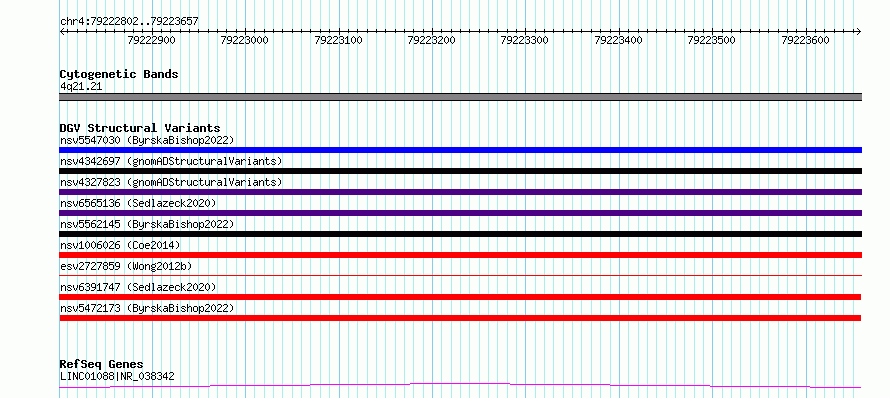Select the 4q21.21 band label
Screen dimensions: 890x398
tap(81, 86)
